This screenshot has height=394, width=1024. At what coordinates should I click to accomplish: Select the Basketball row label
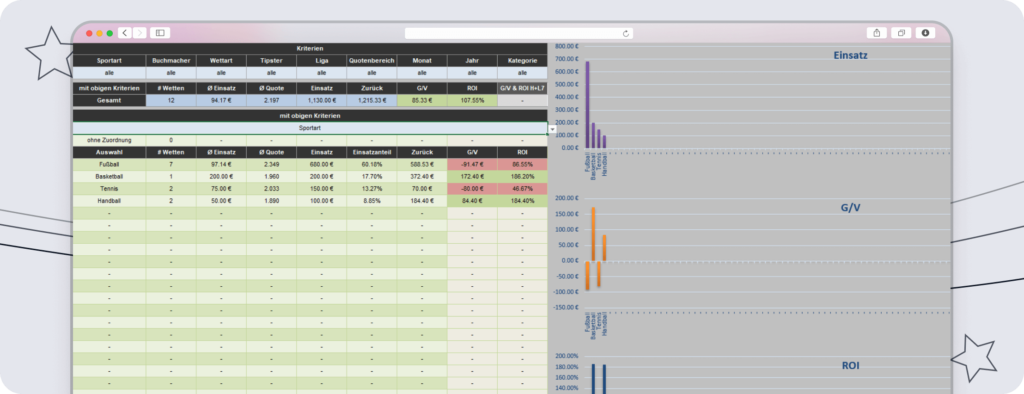click(x=109, y=176)
